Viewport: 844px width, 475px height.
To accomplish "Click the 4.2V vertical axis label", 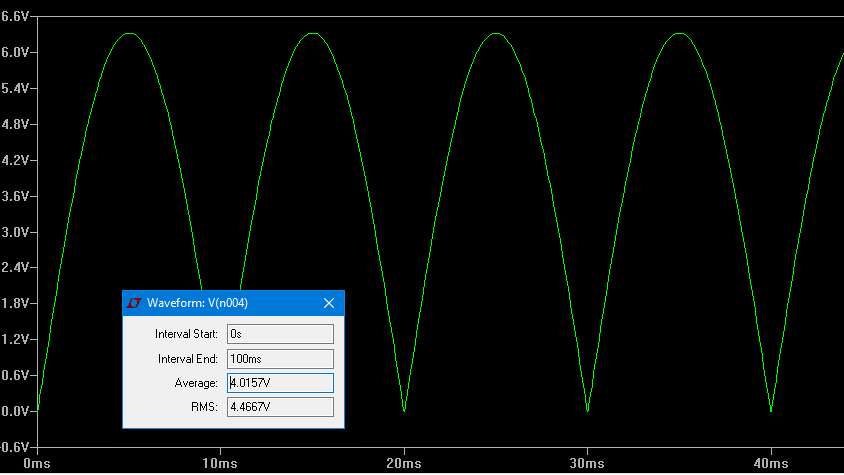I will point(15,160).
